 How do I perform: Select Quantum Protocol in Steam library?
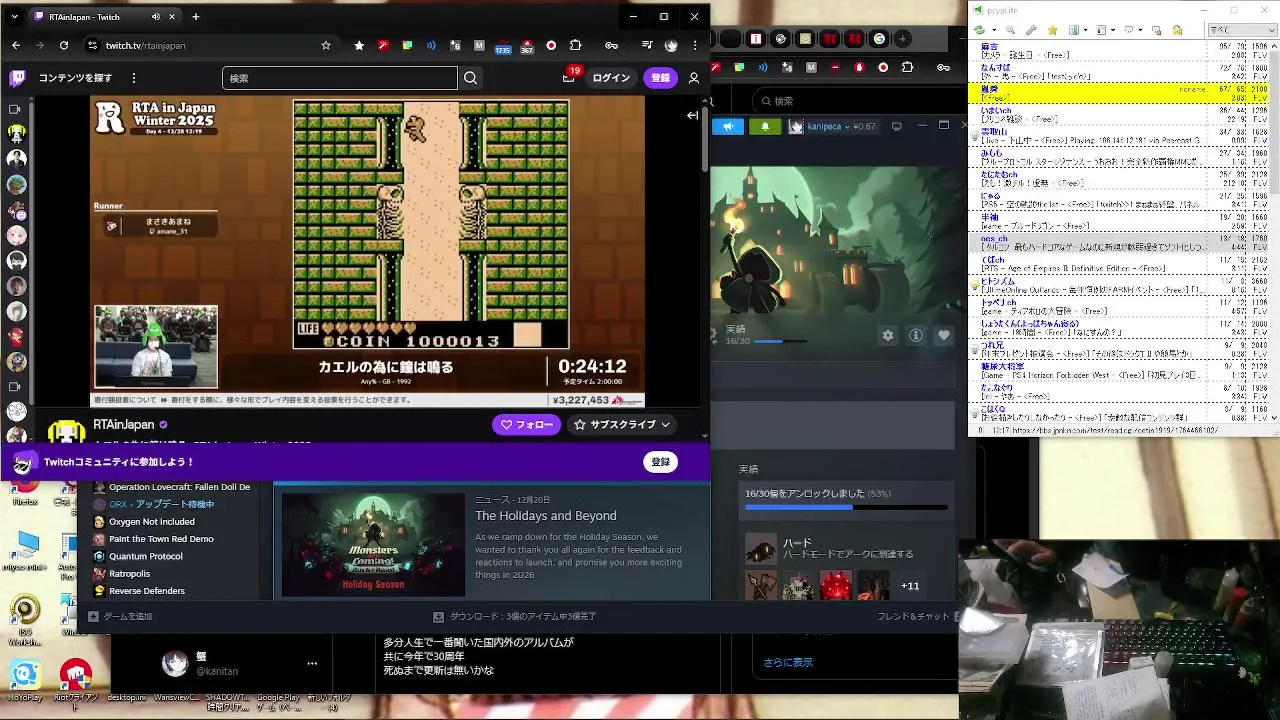(x=145, y=556)
